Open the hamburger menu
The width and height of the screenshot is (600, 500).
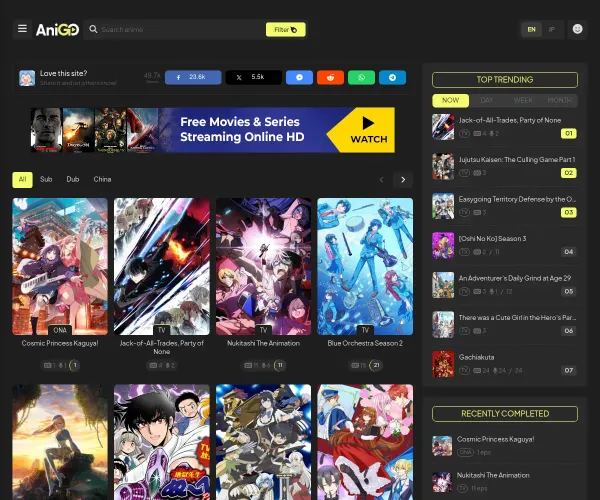[x=22, y=29]
